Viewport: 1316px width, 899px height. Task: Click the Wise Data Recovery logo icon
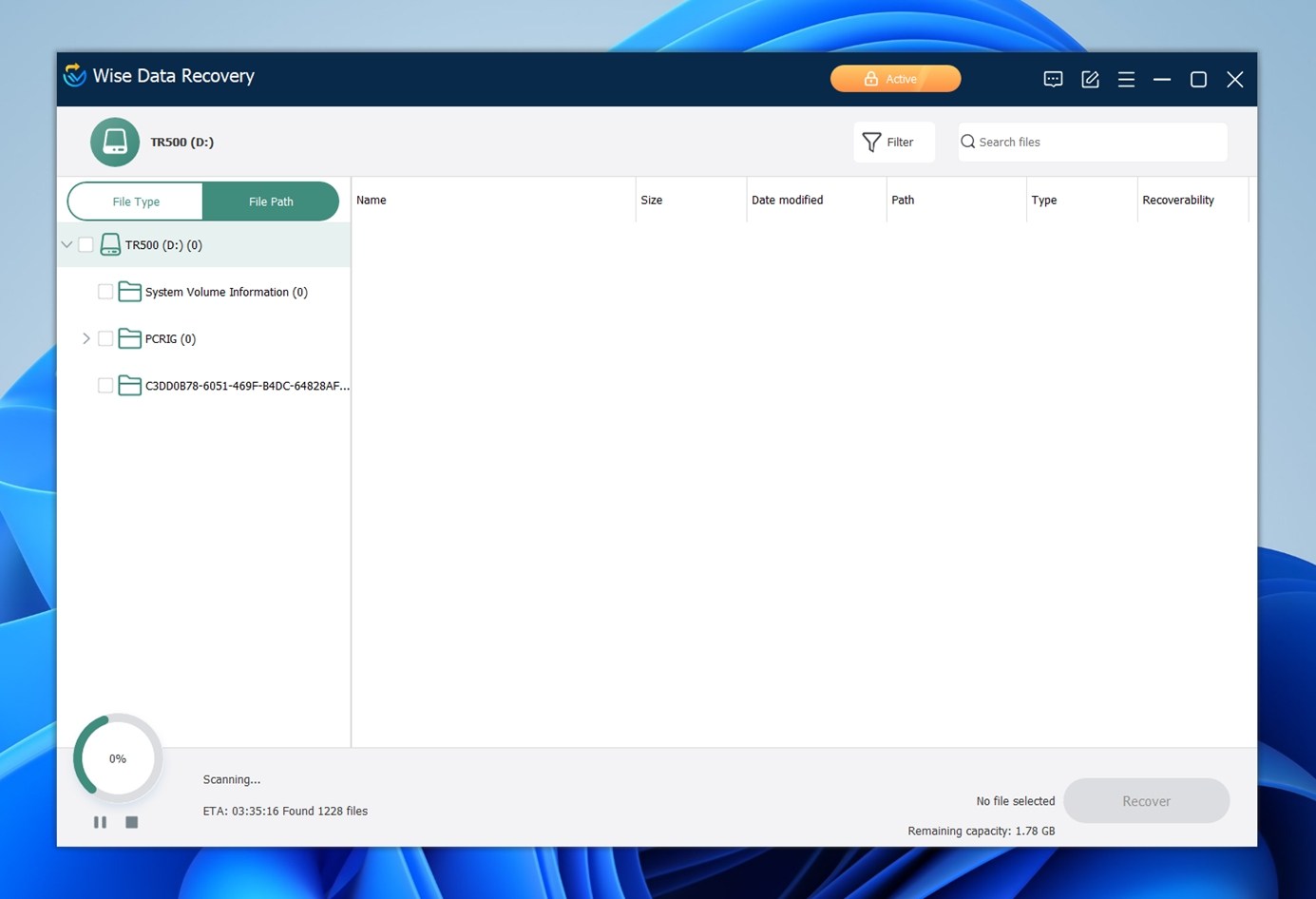click(x=74, y=75)
